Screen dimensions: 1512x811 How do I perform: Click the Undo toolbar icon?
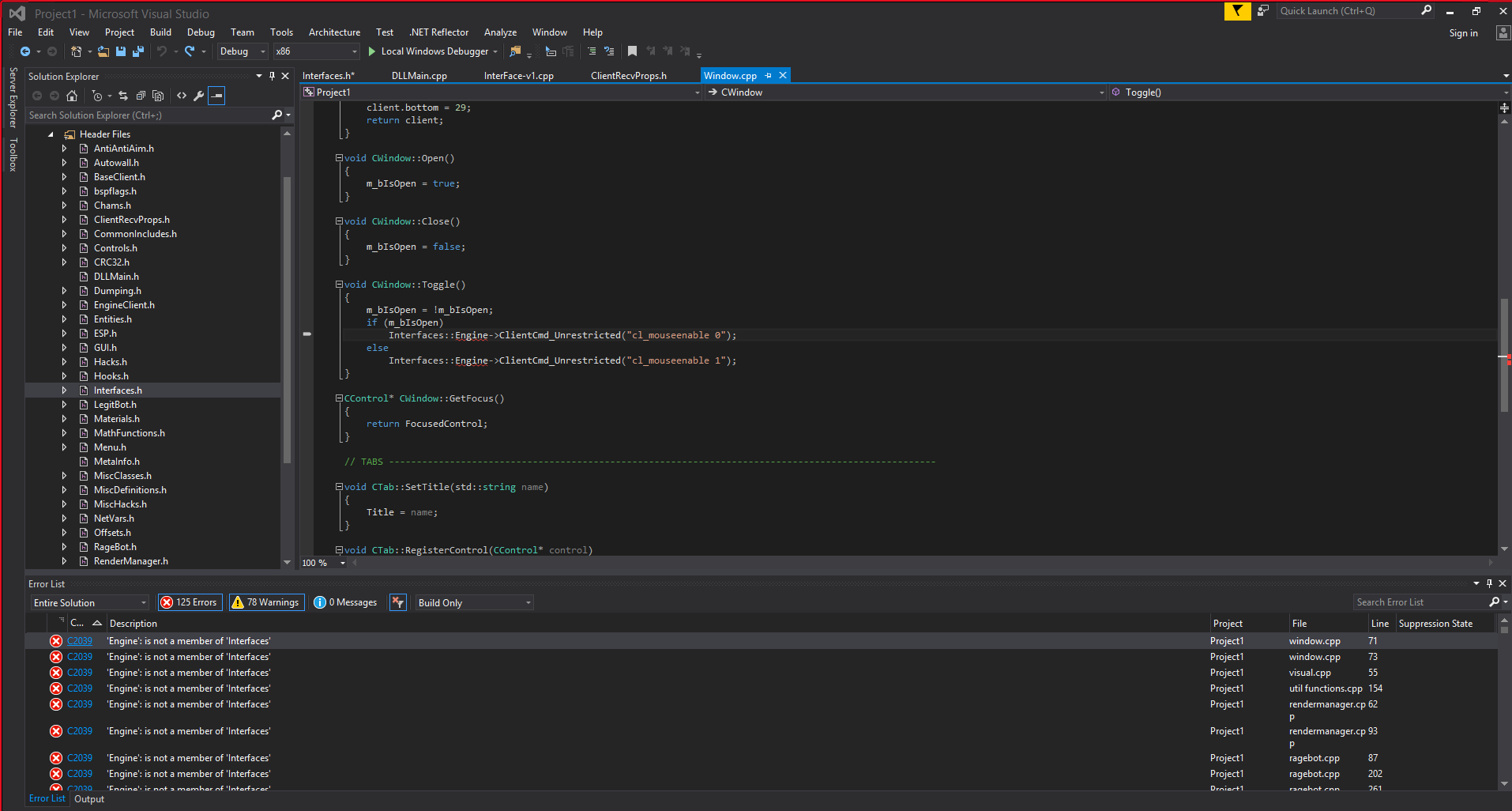(162, 51)
